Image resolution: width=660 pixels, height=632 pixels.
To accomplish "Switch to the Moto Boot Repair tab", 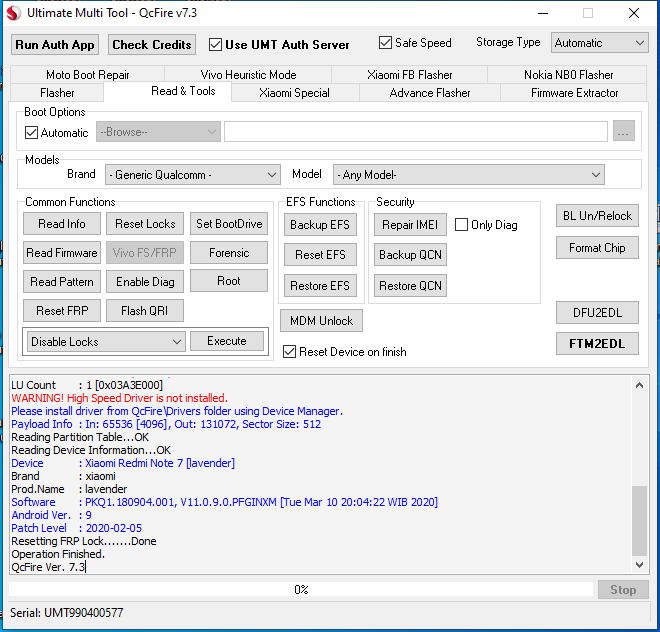I will point(88,75).
